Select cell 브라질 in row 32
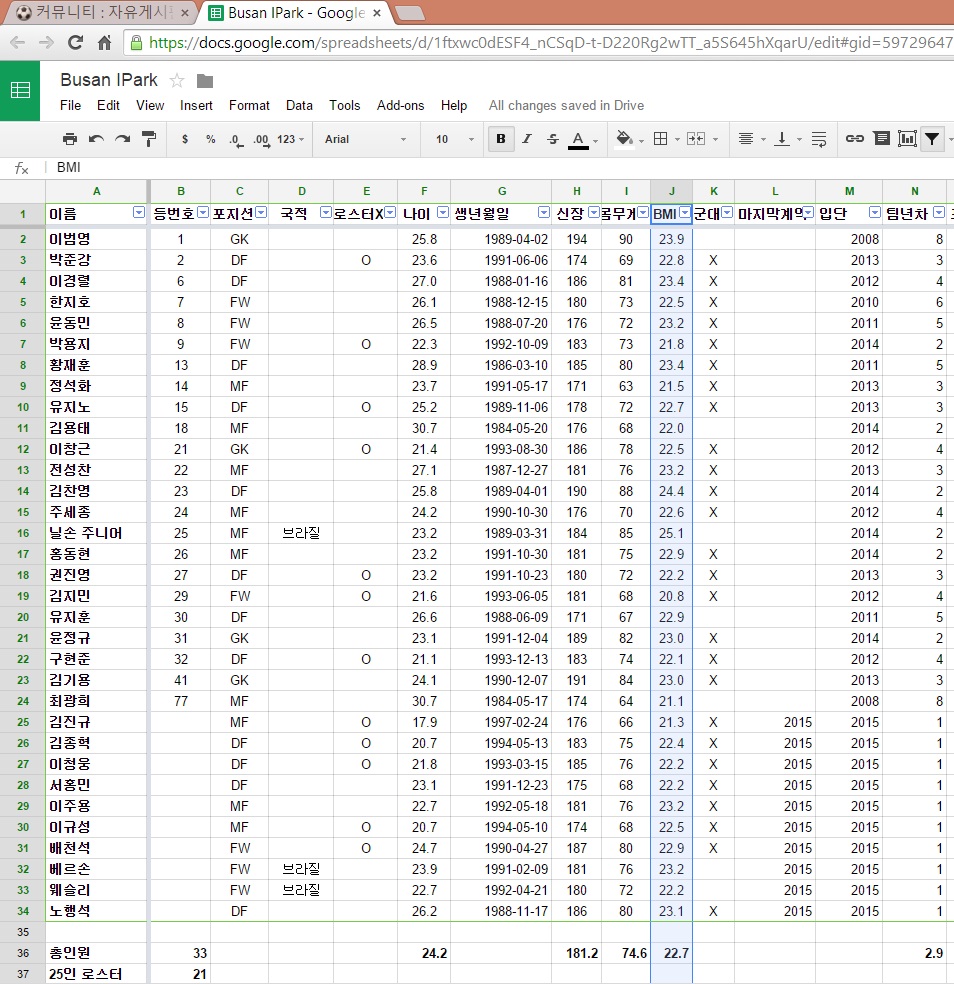Image resolution: width=954 pixels, height=984 pixels. pyautogui.click(x=301, y=869)
